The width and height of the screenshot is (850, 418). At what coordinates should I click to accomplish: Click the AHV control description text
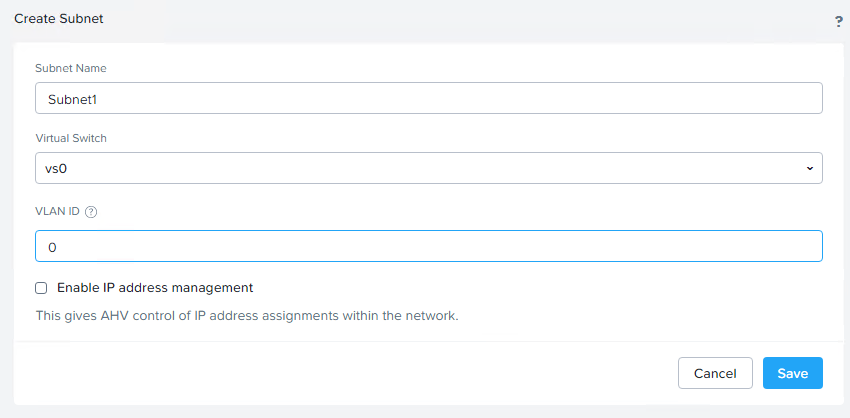[x=247, y=316]
